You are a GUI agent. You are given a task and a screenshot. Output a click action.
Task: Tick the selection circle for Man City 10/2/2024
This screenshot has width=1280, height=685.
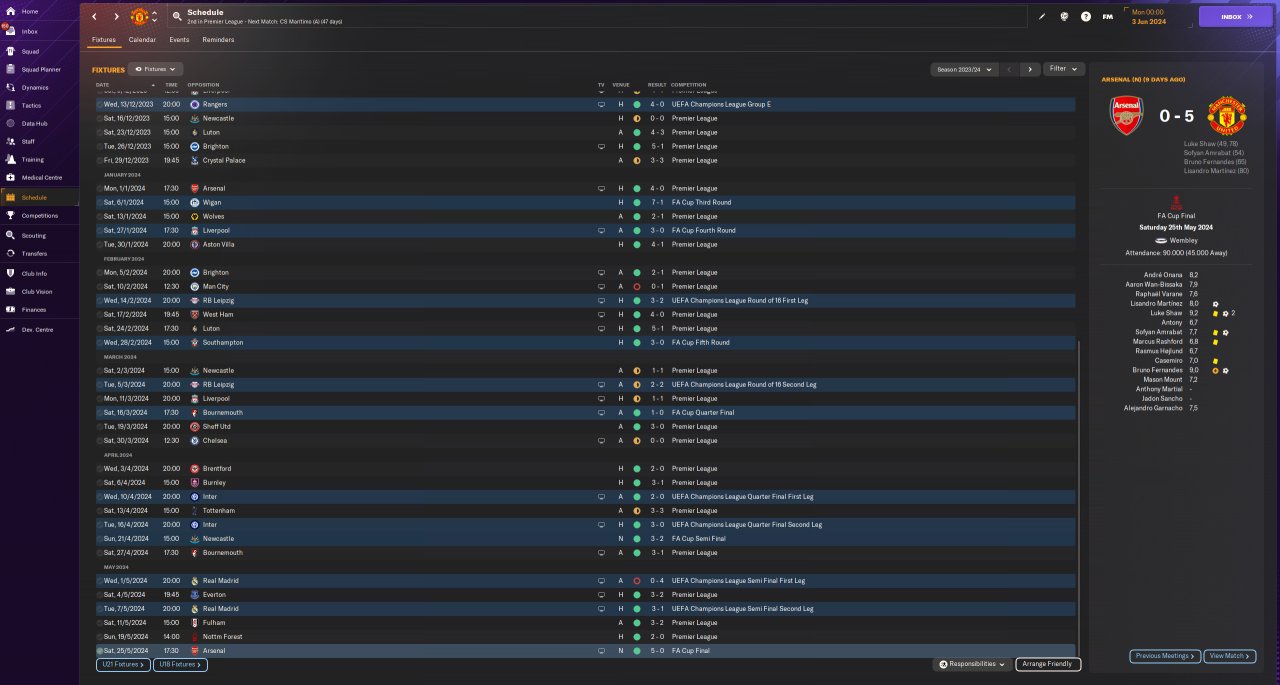(100, 286)
